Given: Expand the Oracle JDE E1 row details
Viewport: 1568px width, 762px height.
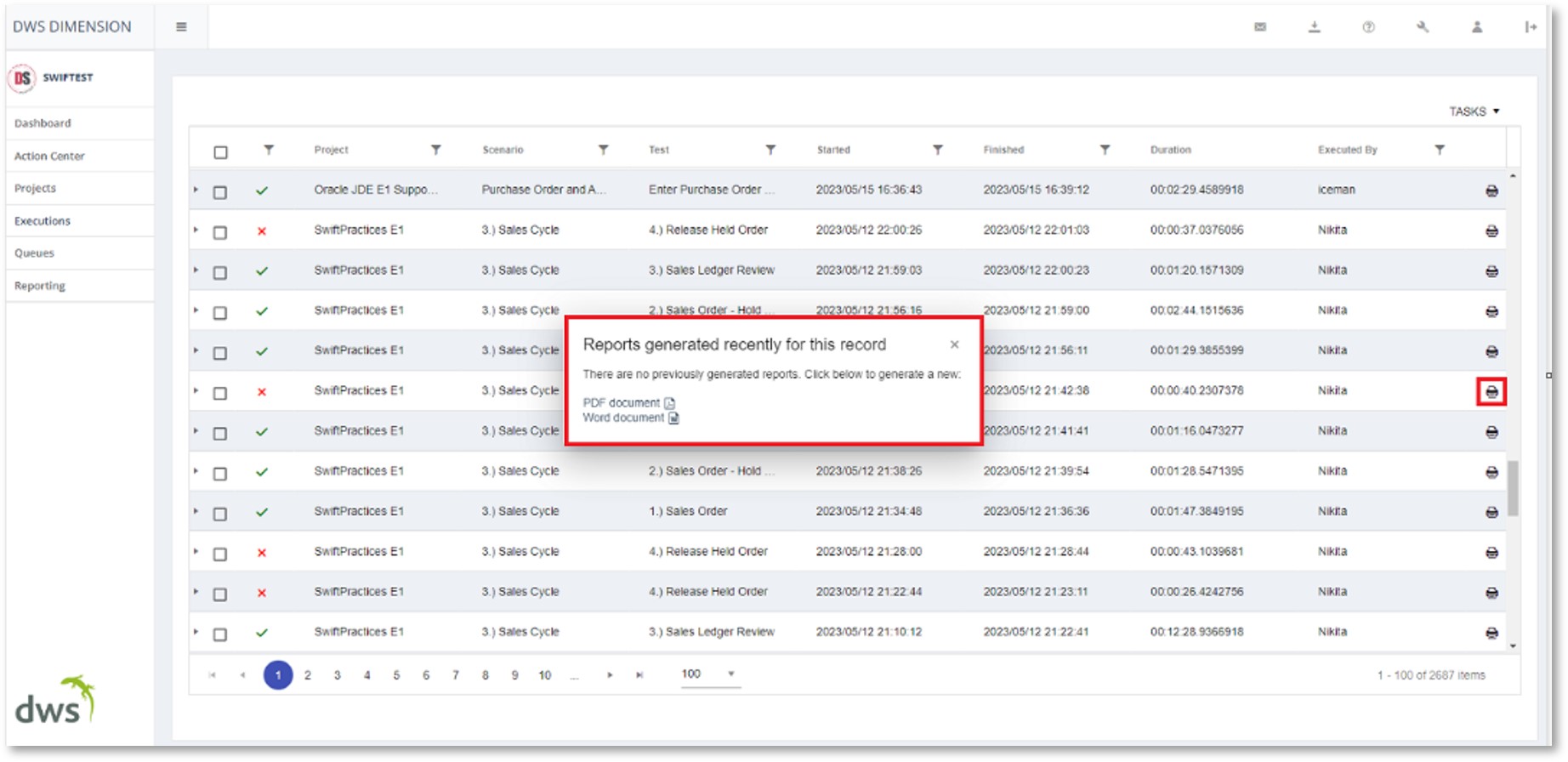Looking at the screenshot, I should [196, 189].
